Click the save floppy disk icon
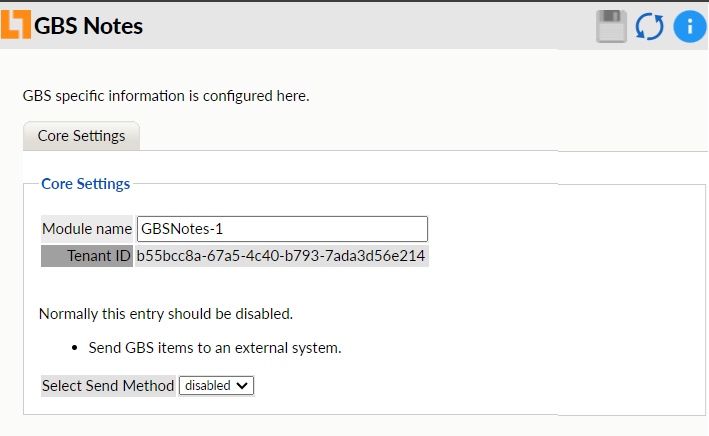709x436 pixels. [x=611, y=26]
